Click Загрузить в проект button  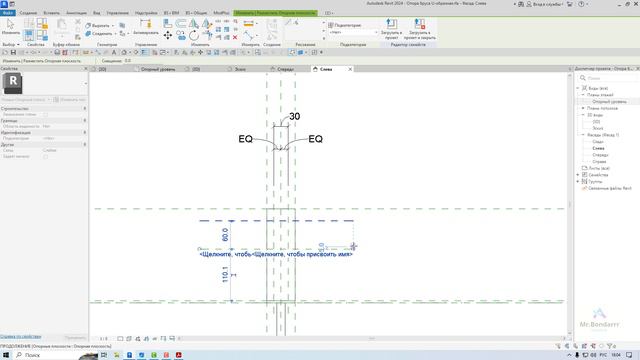391,29
